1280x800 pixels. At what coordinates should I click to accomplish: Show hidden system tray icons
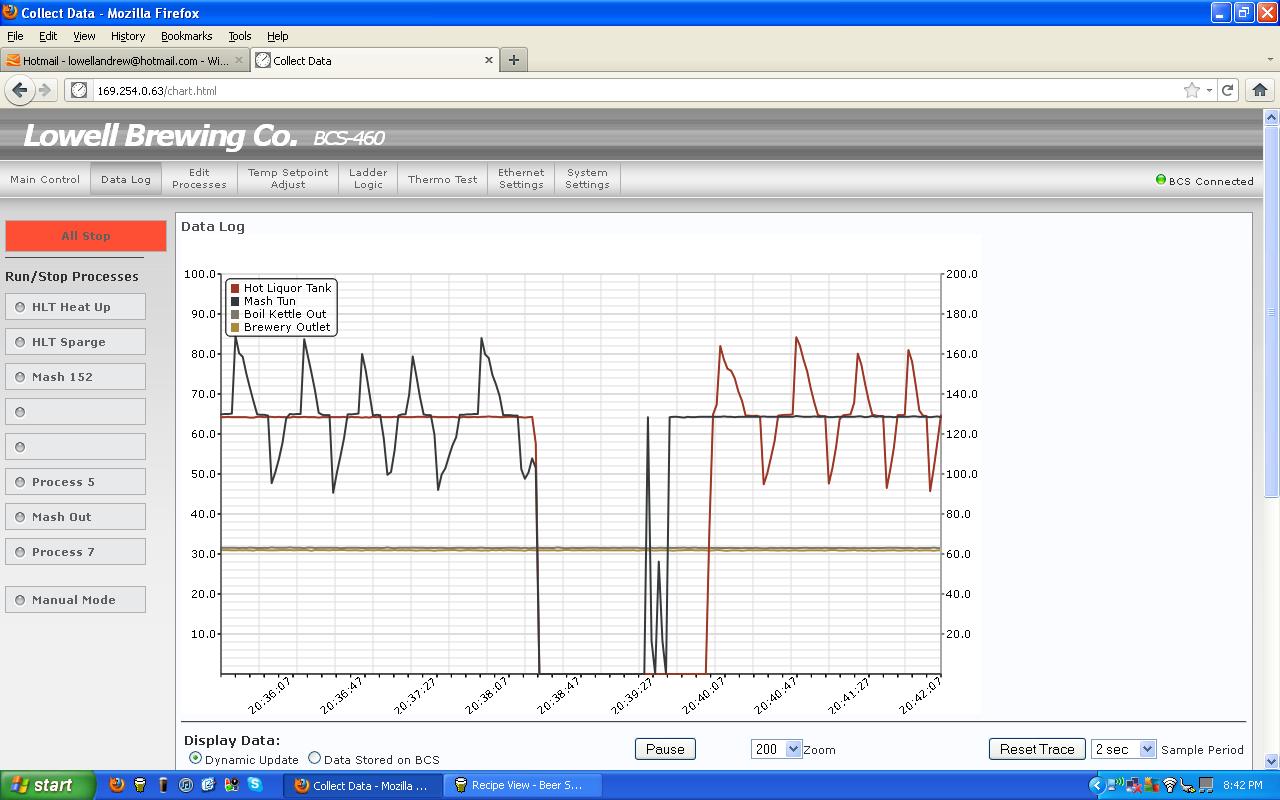pyautogui.click(x=1099, y=785)
